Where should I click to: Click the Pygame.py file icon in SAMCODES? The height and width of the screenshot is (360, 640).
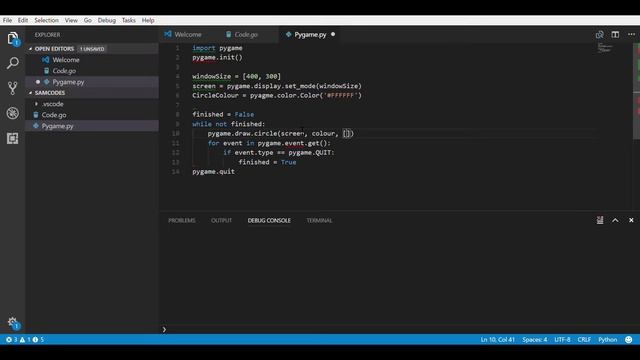click(x=36, y=126)
